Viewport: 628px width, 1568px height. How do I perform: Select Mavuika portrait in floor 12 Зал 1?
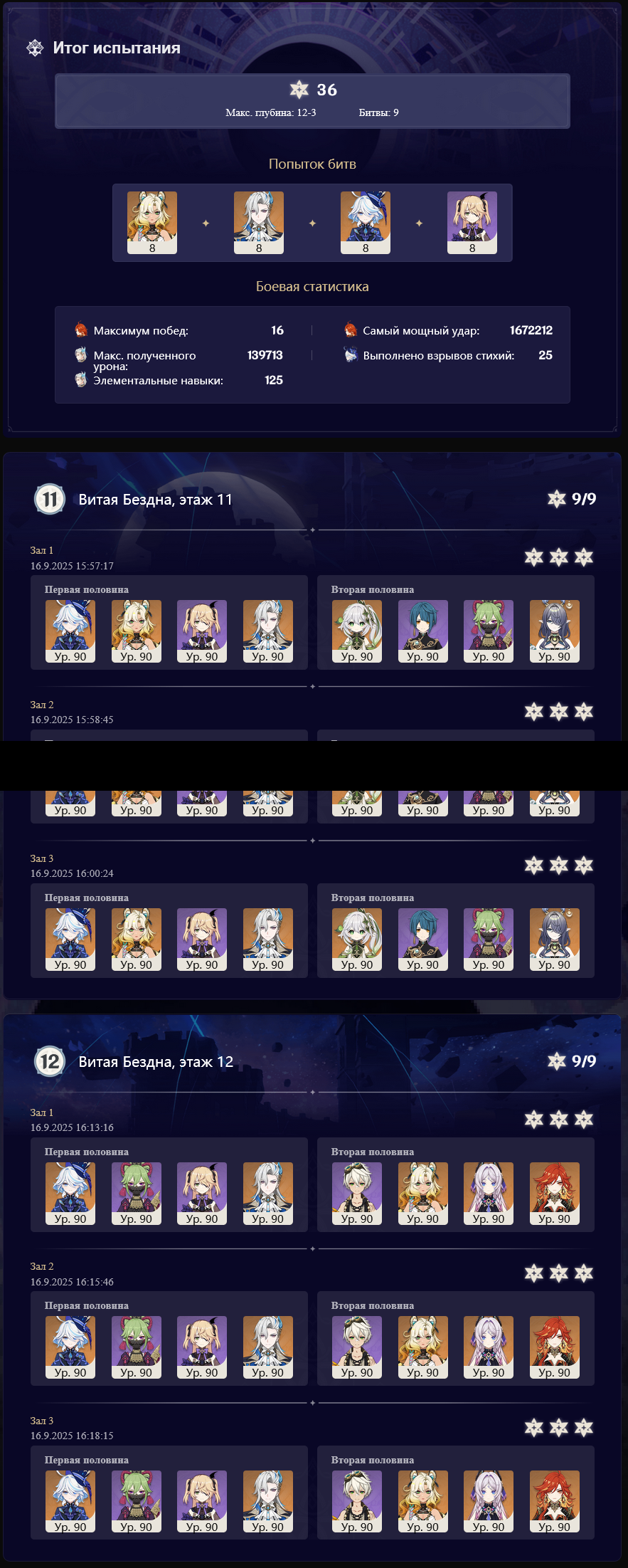coord(555,1194)
